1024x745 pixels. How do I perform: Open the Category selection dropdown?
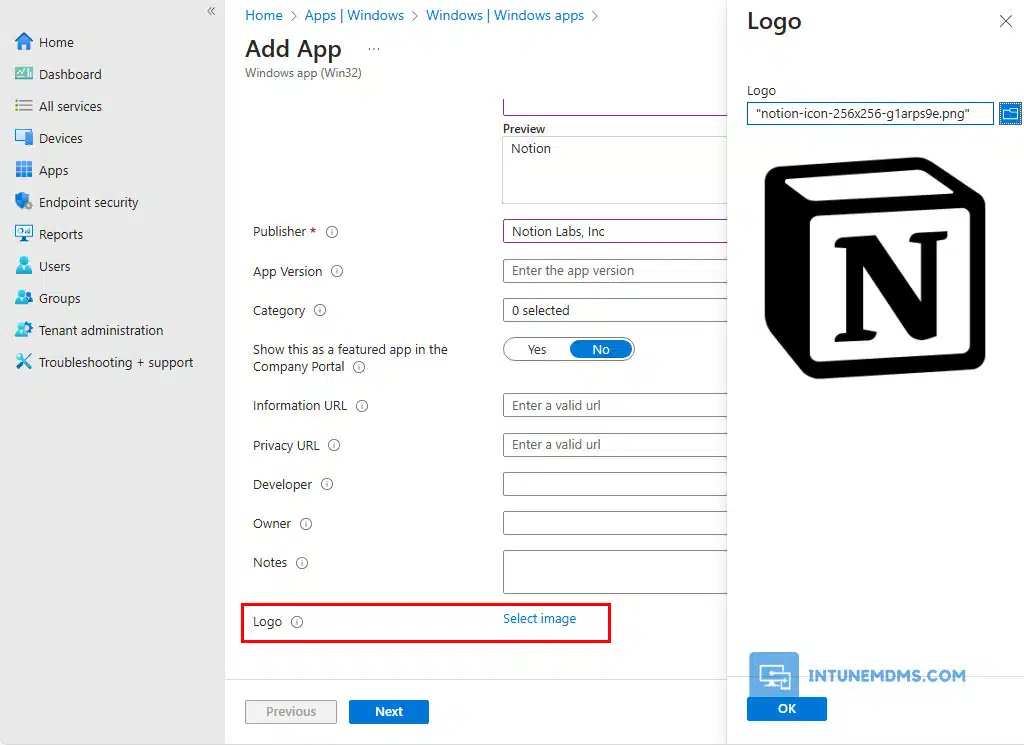[614, 311]
